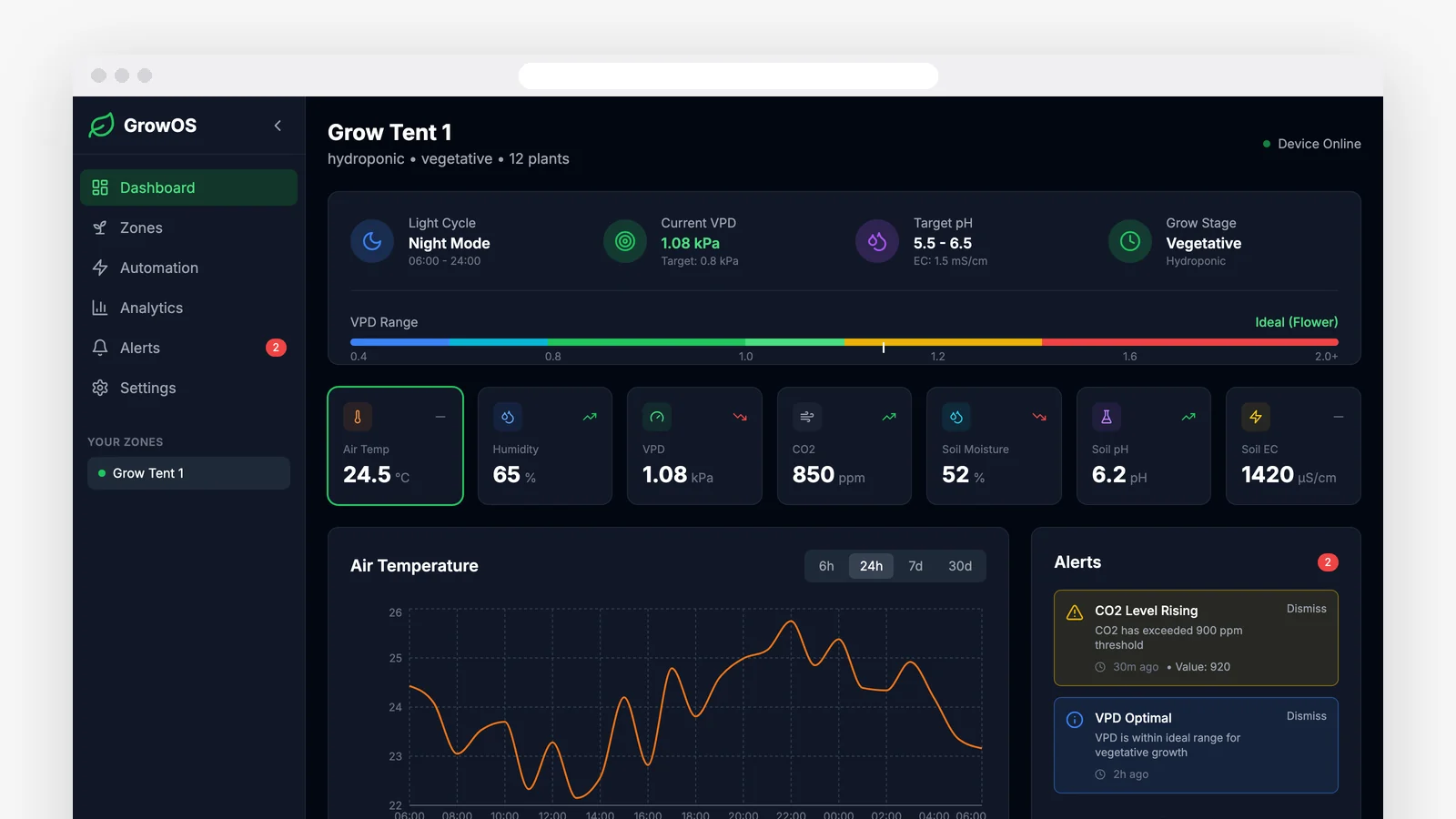Click the Air Temperature chart line
Image resolution: width=1456 pixels, height=819 pixels.
tap(696, 709)
